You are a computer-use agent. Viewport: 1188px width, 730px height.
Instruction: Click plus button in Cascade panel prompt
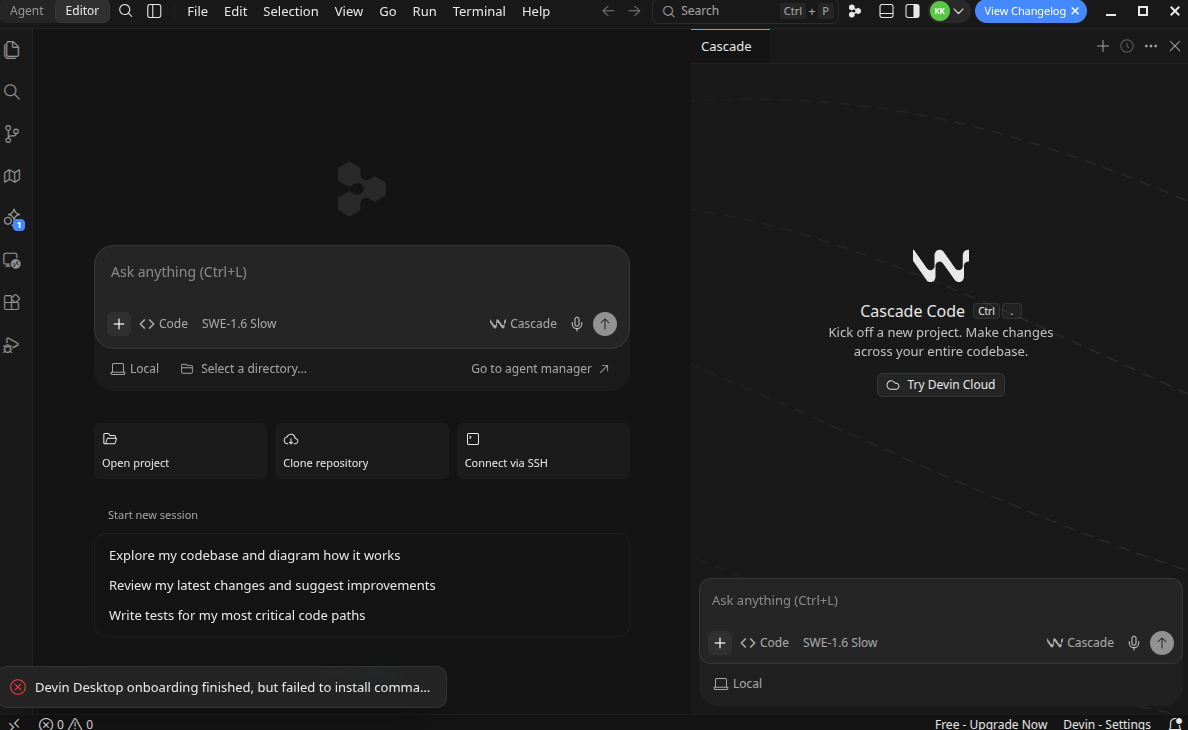(720, 643)
